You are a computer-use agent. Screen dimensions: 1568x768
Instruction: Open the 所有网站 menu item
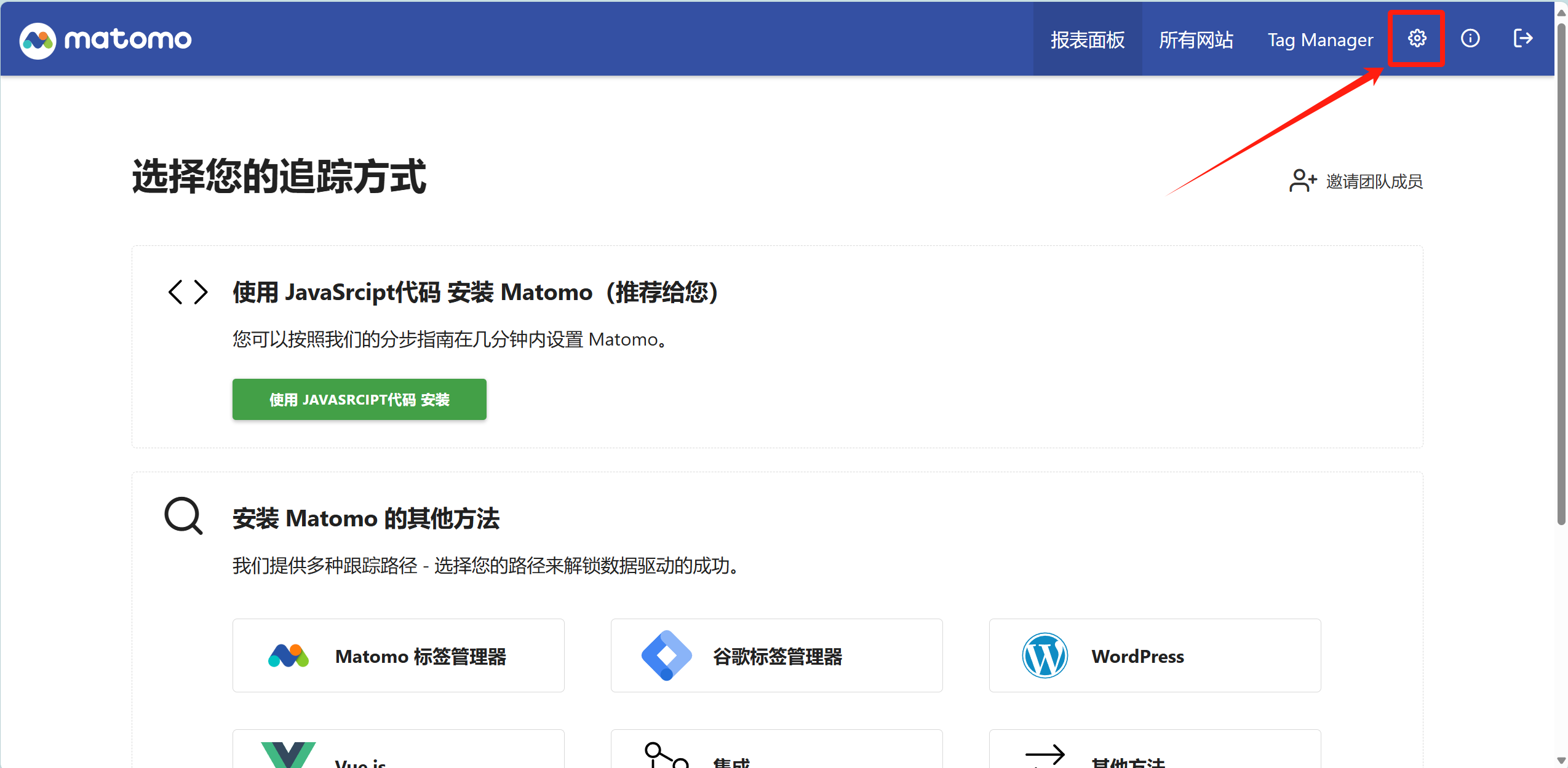click(1196, 40)
